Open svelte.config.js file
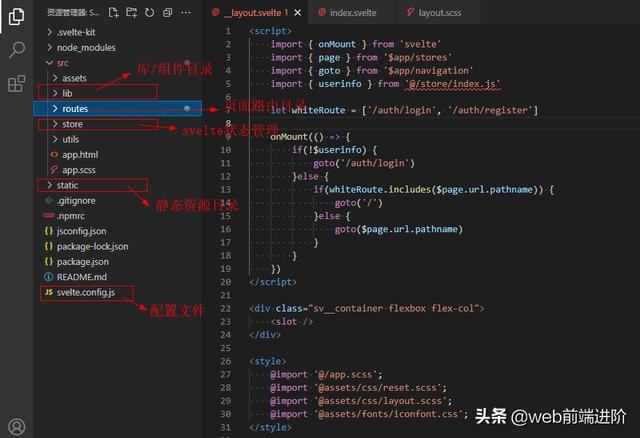The image size is (640, 438). (118, 292)
